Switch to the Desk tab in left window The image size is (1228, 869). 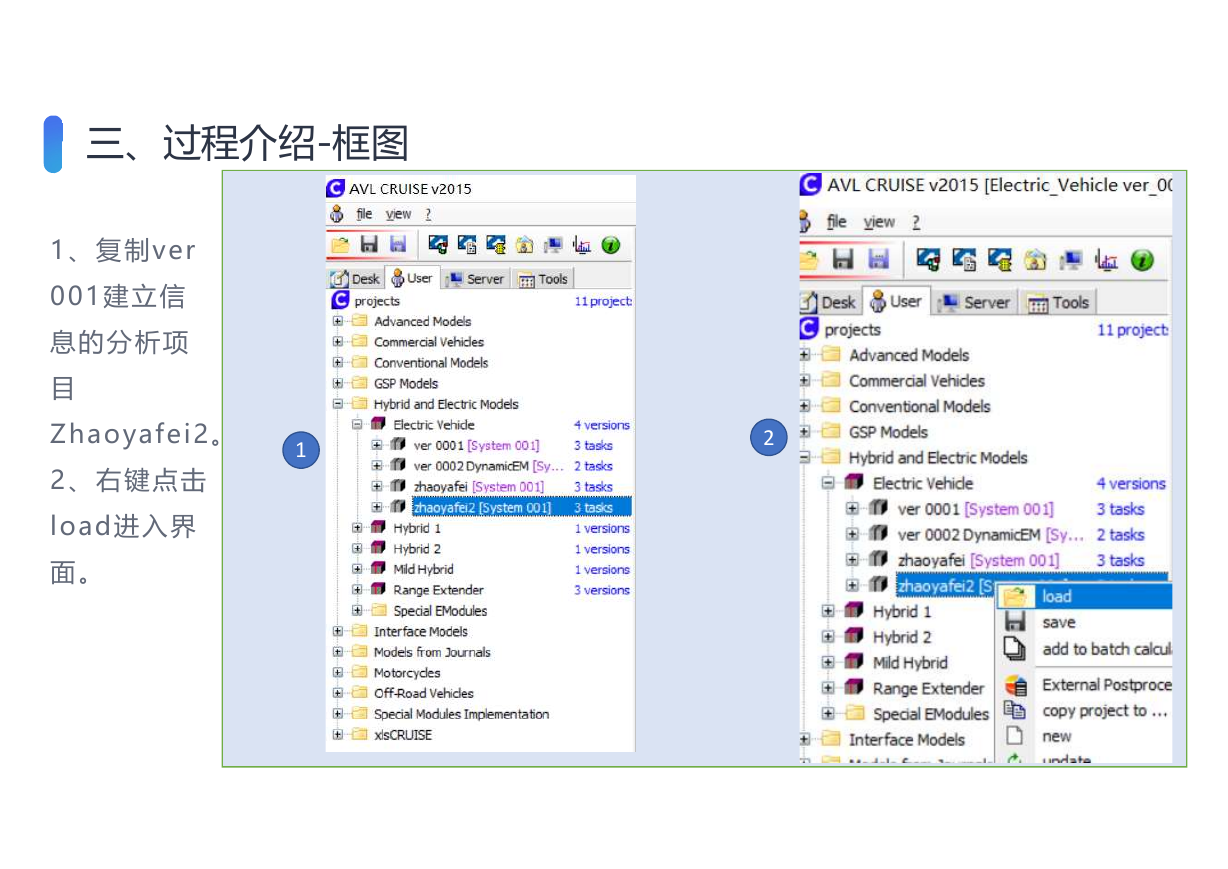(x=355, y=279)
